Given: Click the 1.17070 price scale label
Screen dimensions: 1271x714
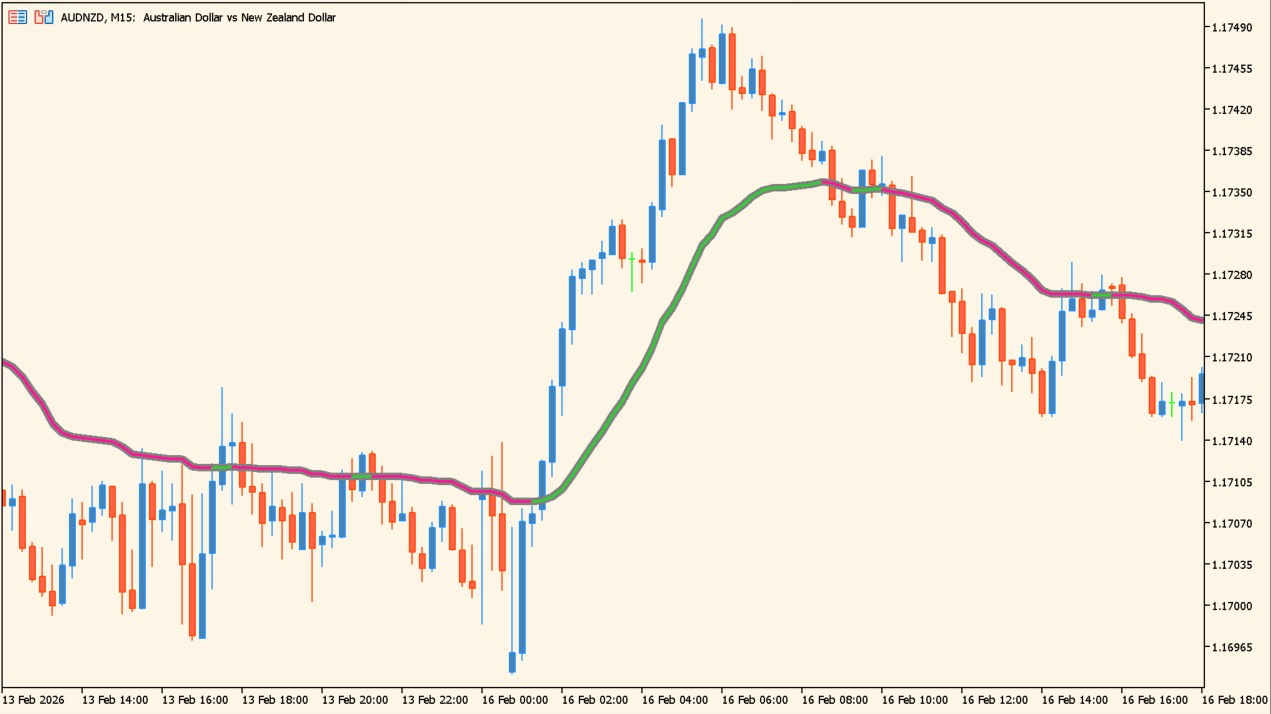Looking at the screenshot, I should coord(1231,523).
